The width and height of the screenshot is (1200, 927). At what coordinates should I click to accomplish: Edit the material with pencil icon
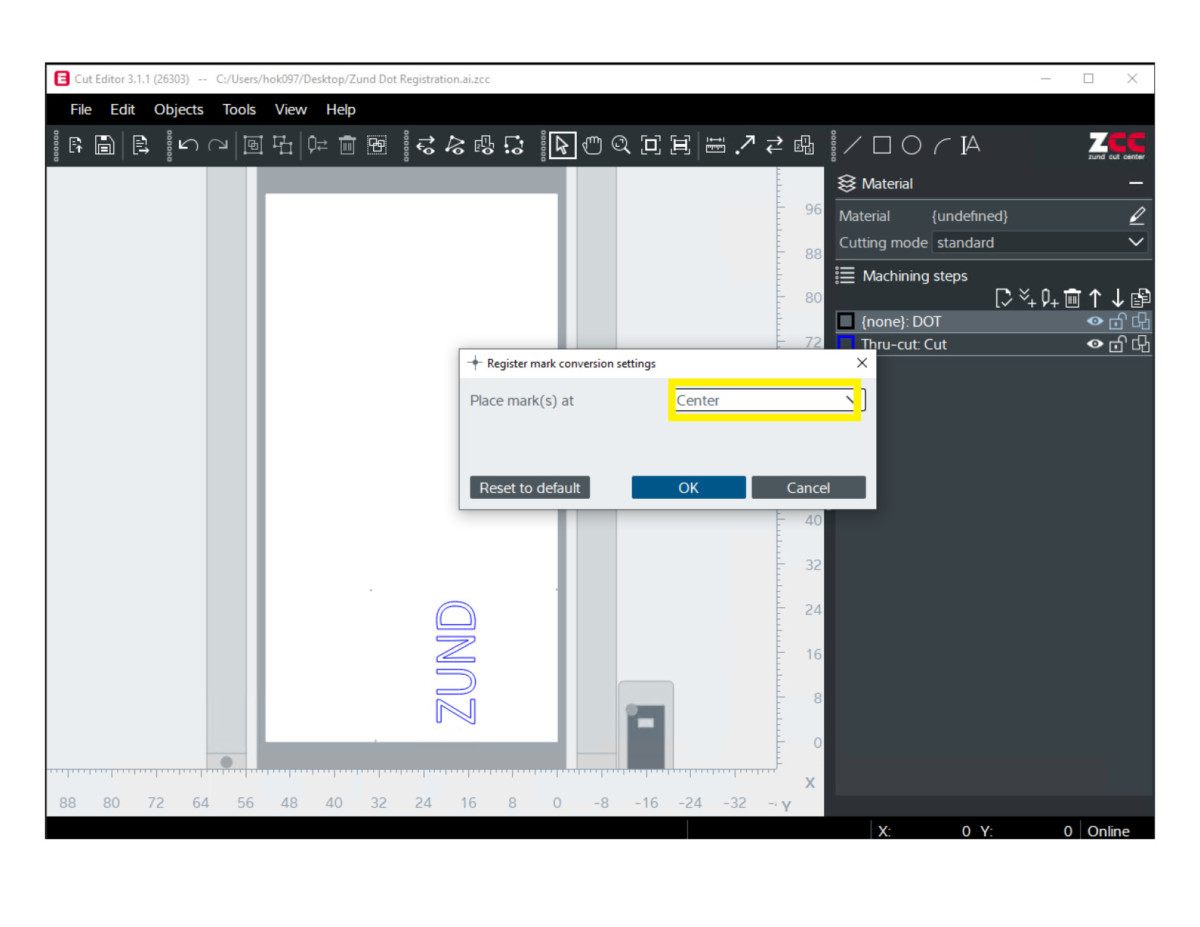tap(1137, 216)
